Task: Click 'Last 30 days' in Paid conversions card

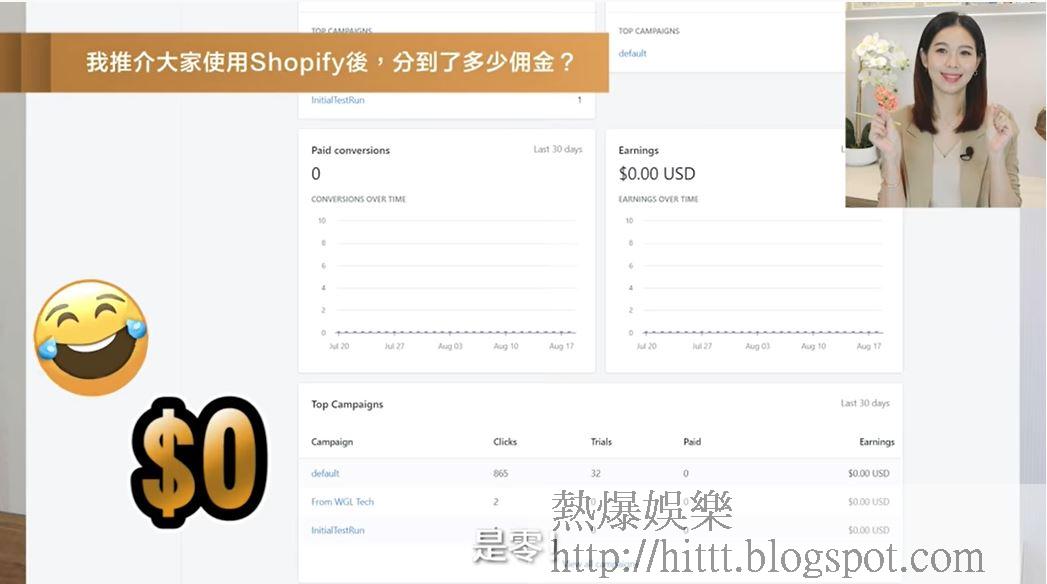Action: [x=558, y=150]
